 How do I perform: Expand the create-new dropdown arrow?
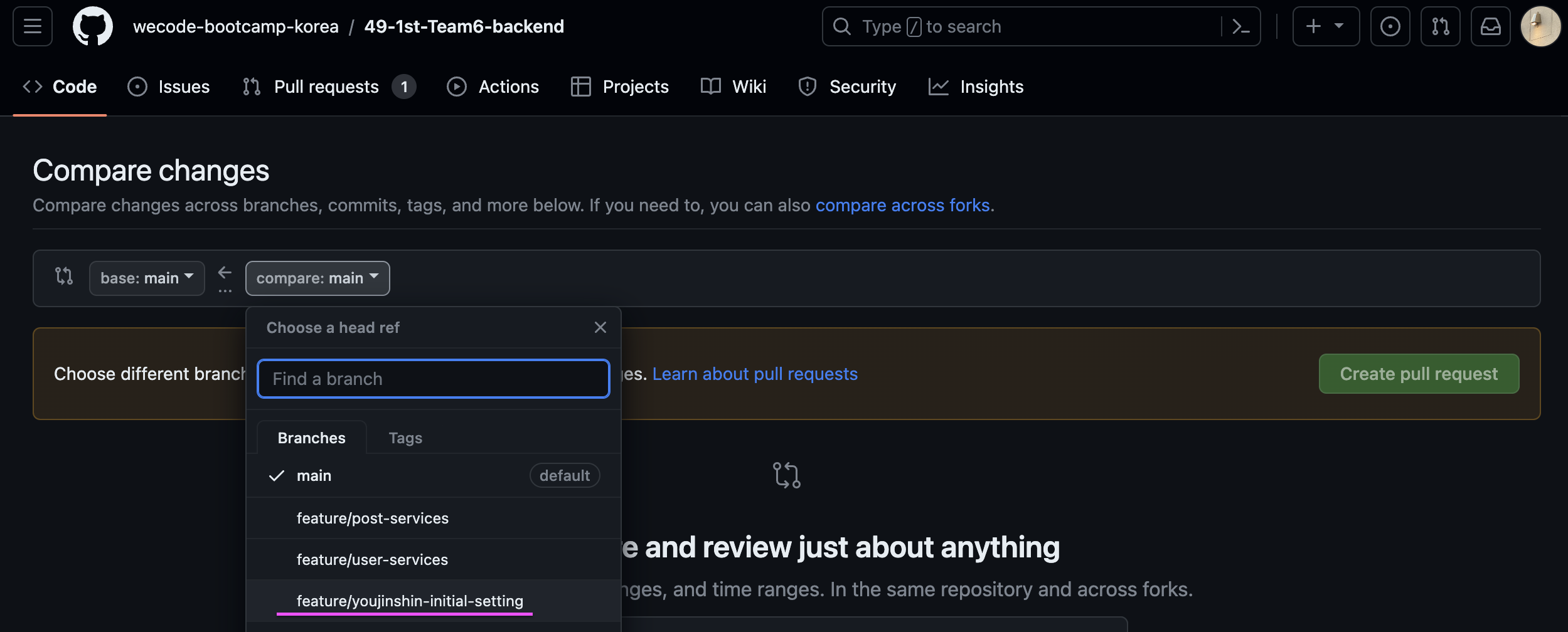1339,26
